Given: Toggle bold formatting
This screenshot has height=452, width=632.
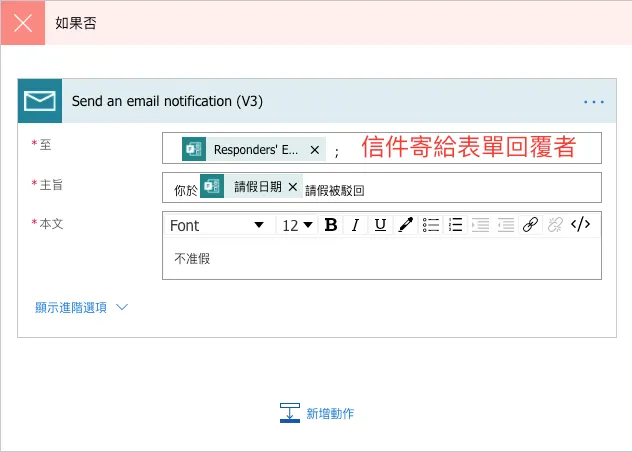Looking at the screenshot, I should pos(331,225).
